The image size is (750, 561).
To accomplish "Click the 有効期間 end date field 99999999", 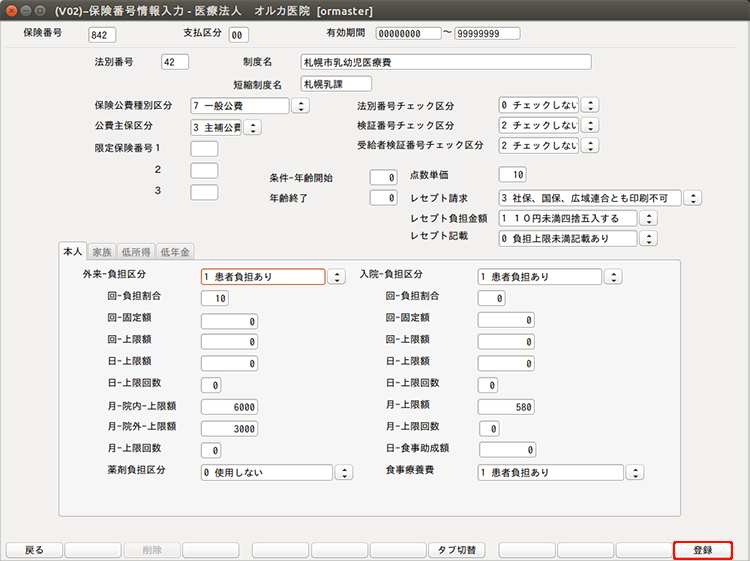I will (487, 33).
